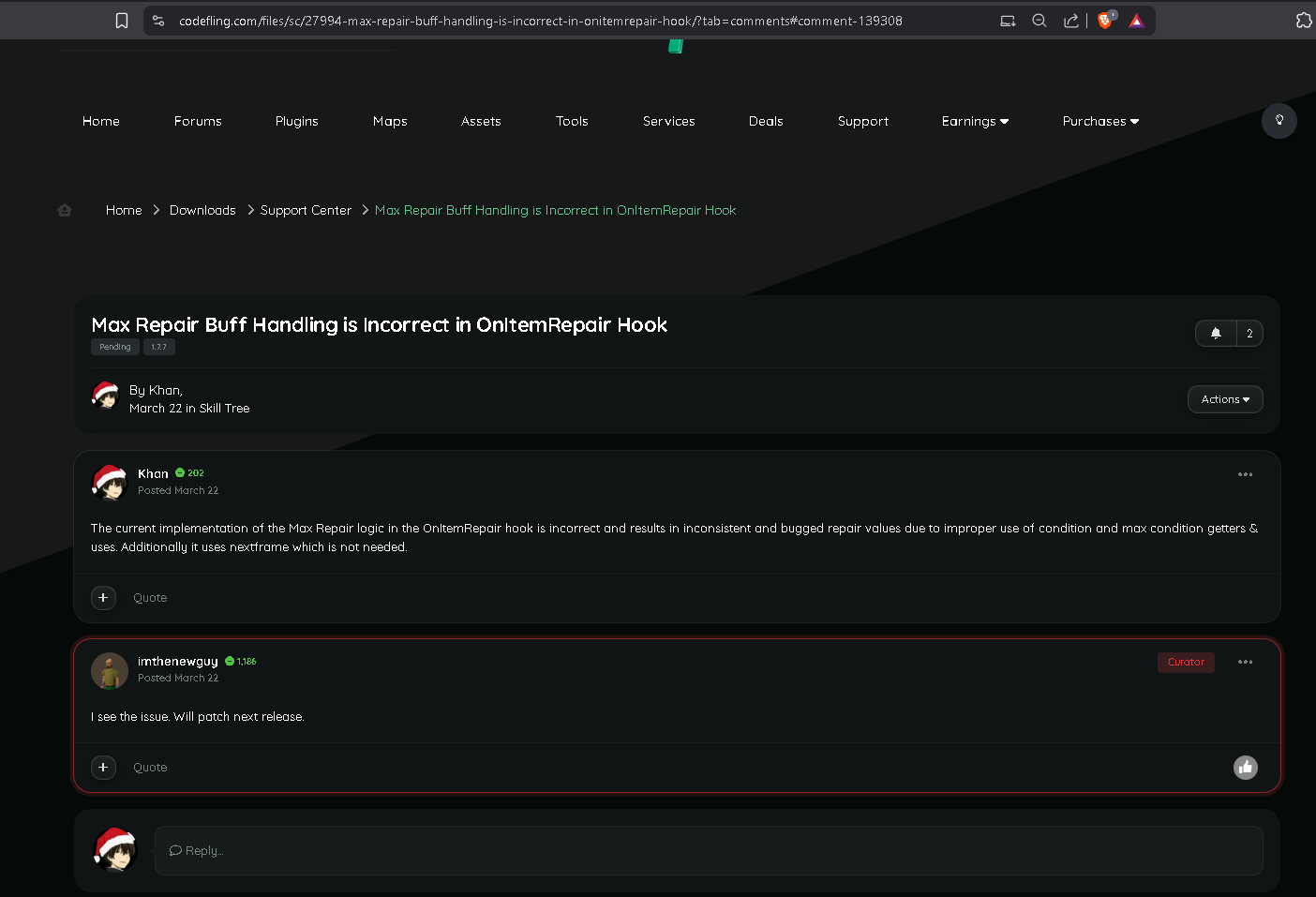Toggle follow notifications bell button

click(x=1216, y=334)
